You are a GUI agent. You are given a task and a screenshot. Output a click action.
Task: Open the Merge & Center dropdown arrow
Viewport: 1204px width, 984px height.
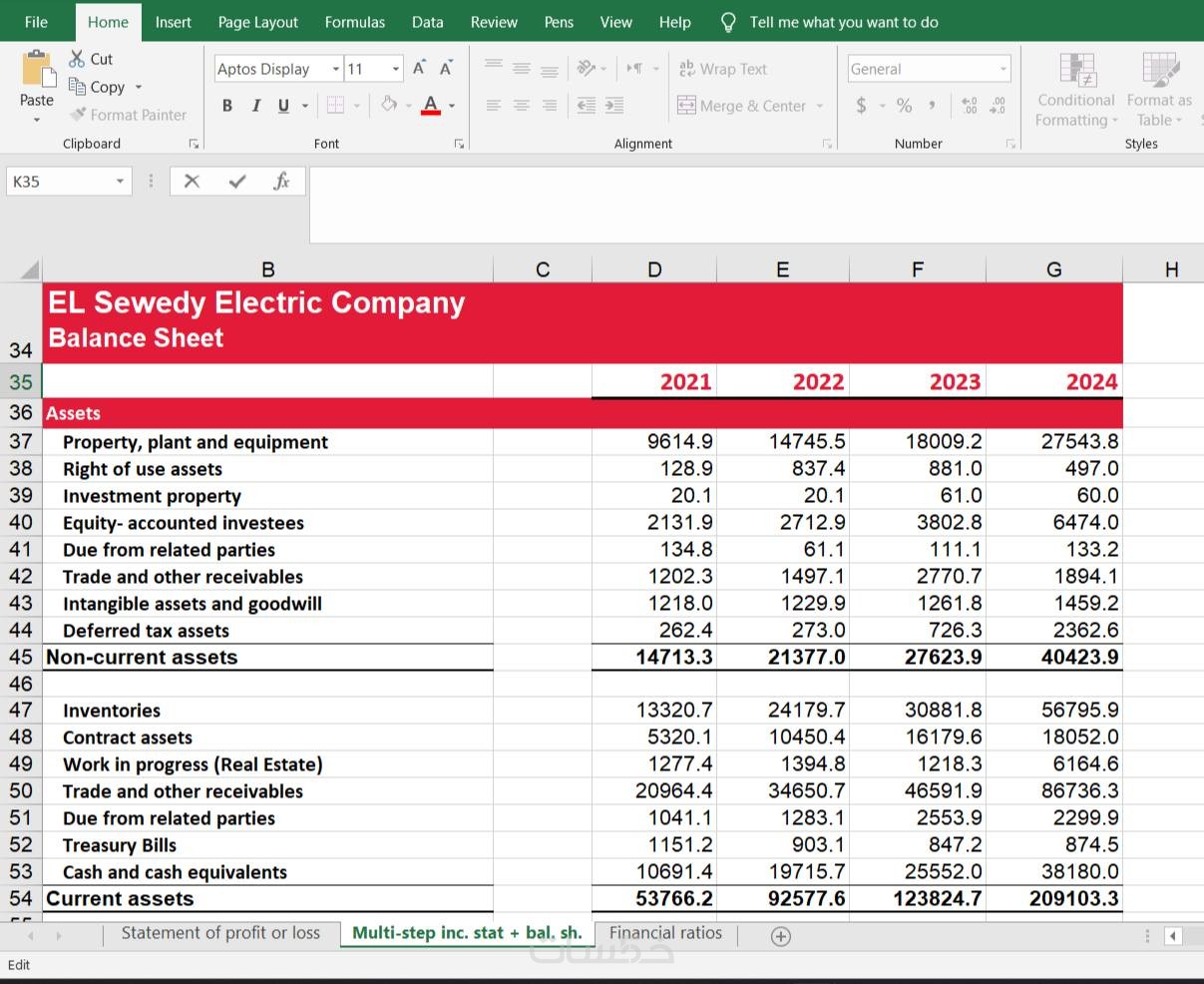tap(820, 106)
